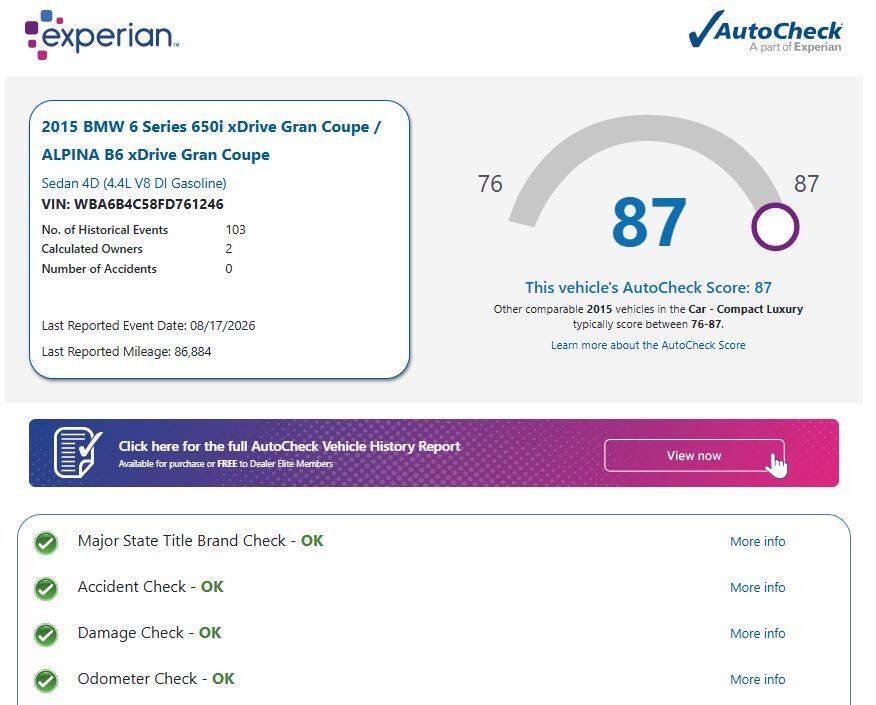
Task: Click the No. of Historical Events value 103
Action: pos(235,230)
